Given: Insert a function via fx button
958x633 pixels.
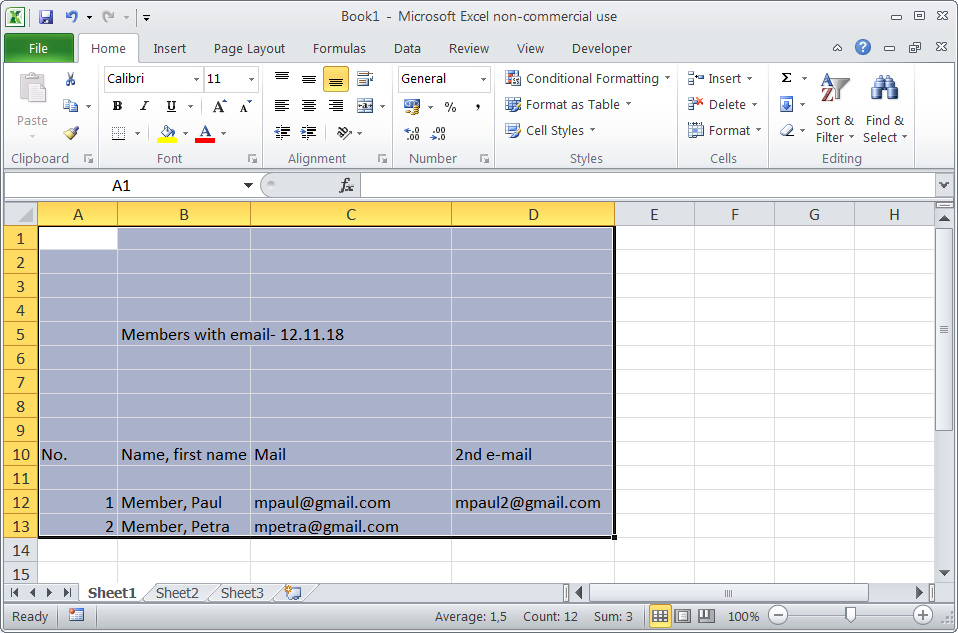Looking at the screenshot, I should click(x=346, y=185).
